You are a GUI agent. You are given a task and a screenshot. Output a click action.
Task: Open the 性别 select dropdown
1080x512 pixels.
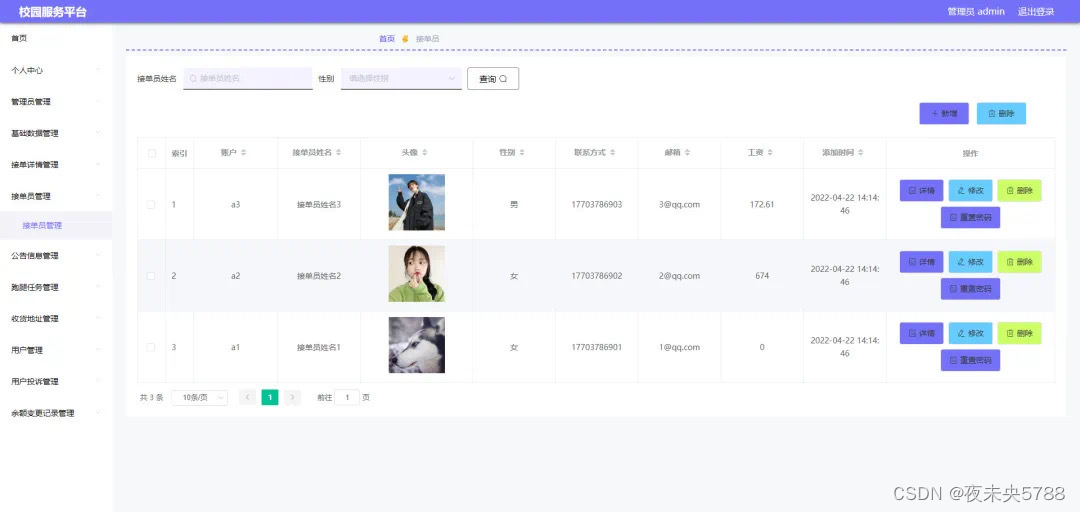pos(401,79)
